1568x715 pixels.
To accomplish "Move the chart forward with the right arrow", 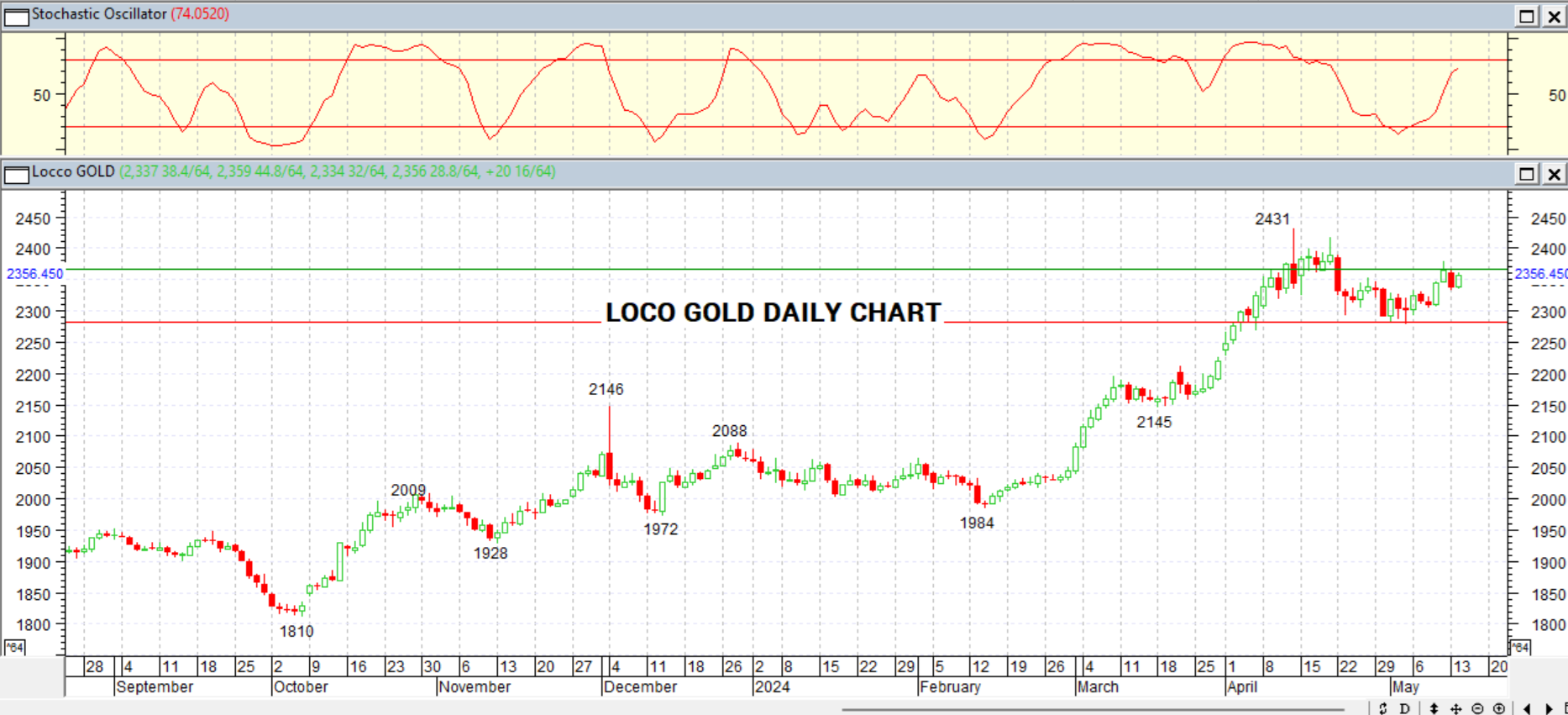I will point(1549,708).
